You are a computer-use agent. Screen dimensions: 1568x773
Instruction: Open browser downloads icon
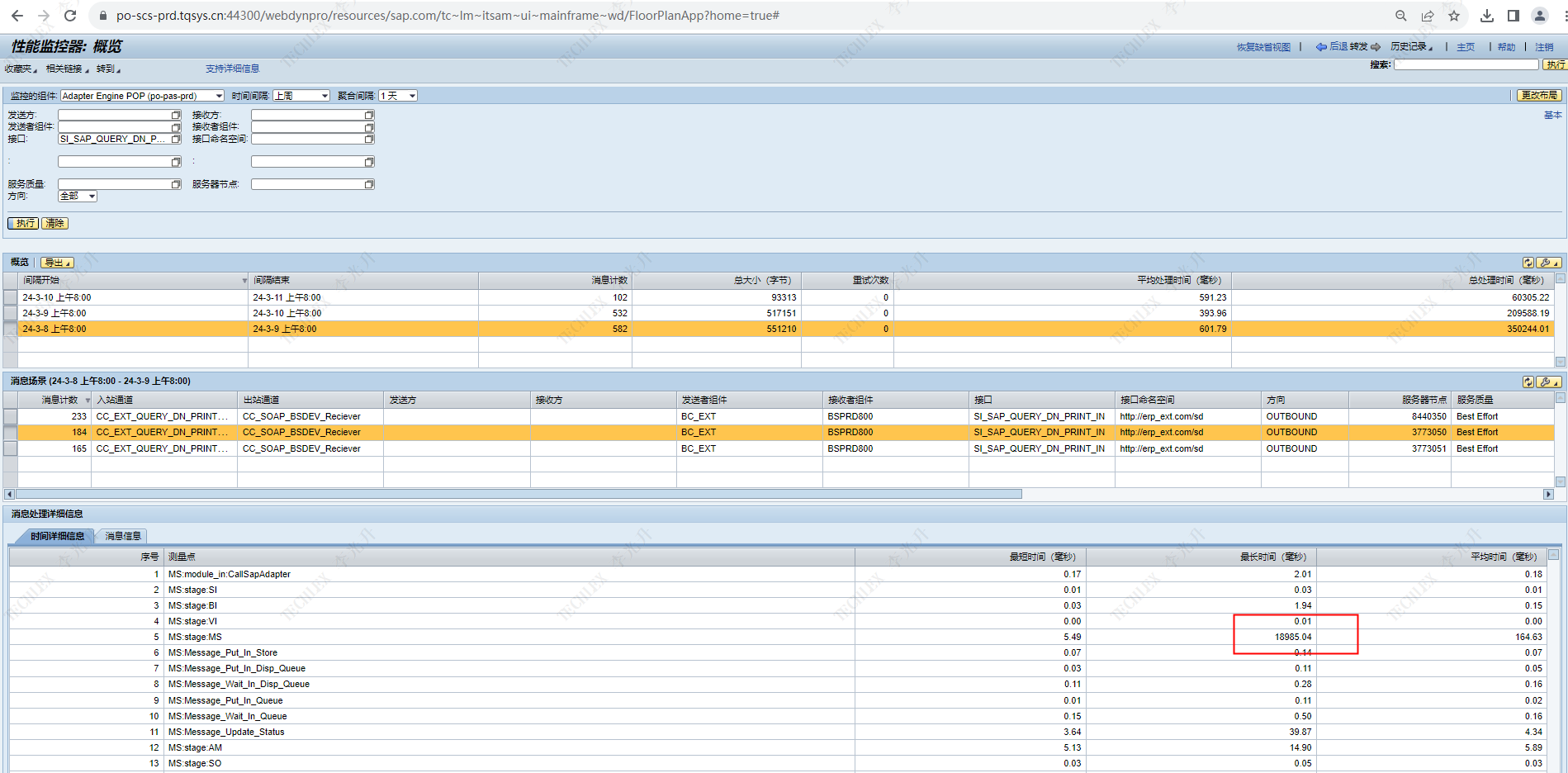pos(1487,16)
